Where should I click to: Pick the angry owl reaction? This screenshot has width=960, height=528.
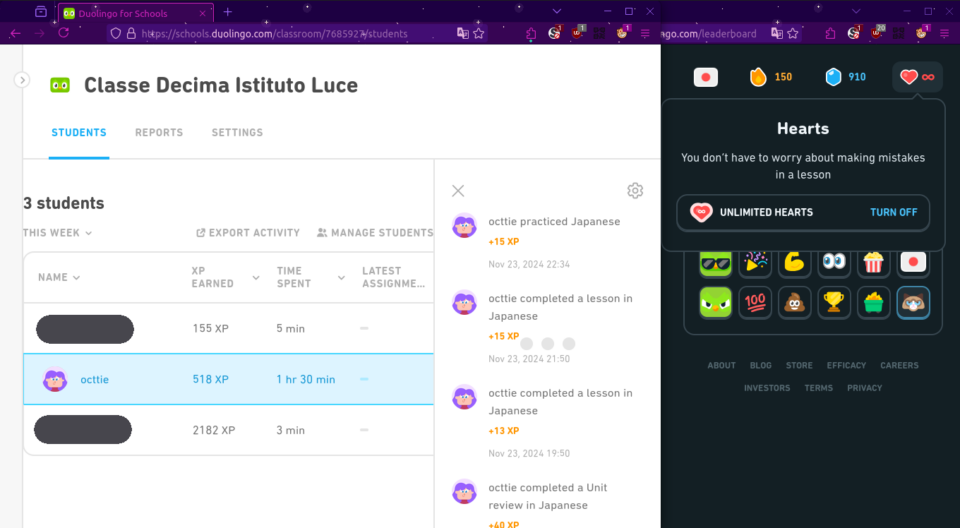point(715,303)
